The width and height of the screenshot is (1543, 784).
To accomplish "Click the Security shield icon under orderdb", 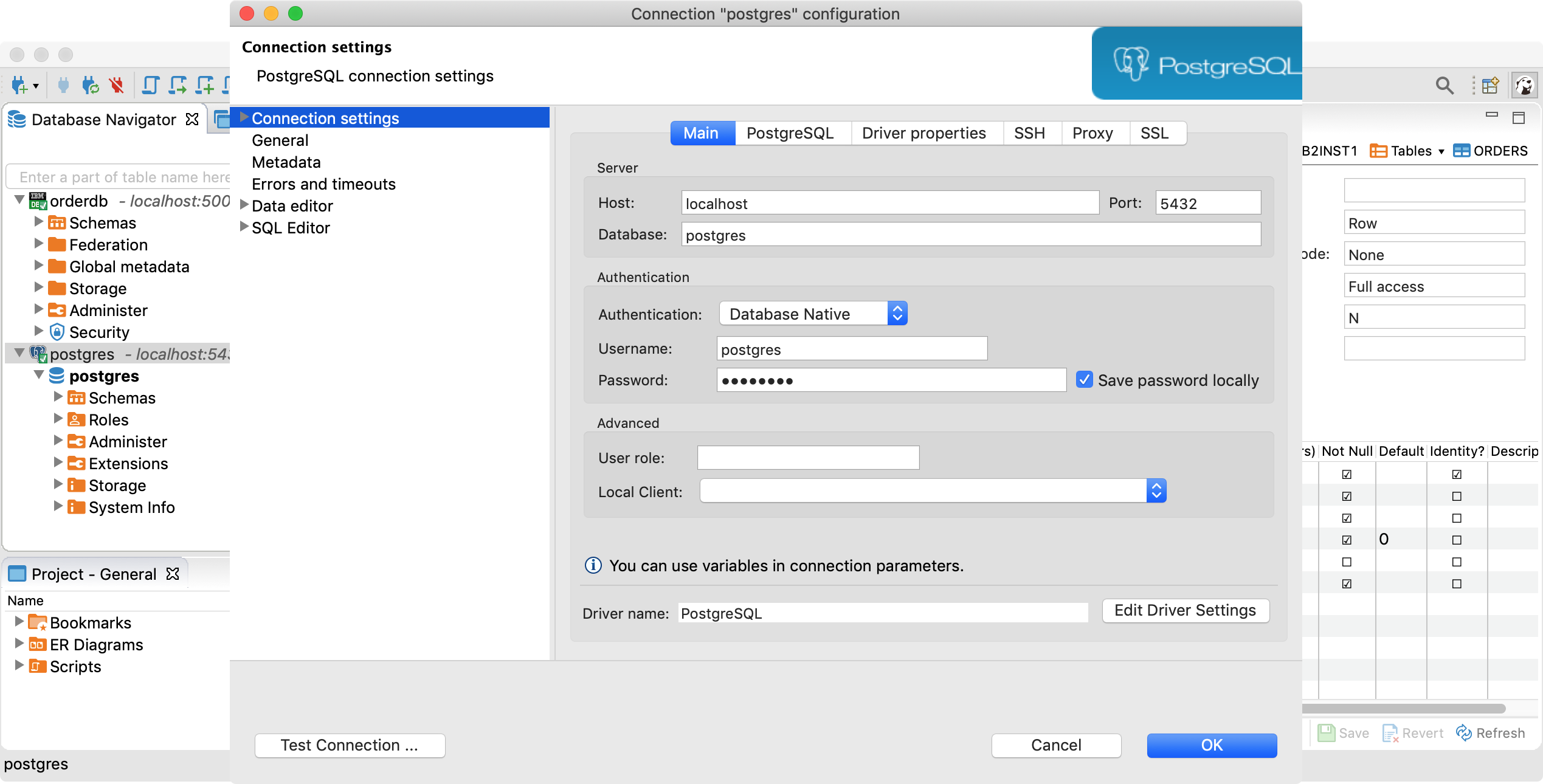I will tap(57, 332).
